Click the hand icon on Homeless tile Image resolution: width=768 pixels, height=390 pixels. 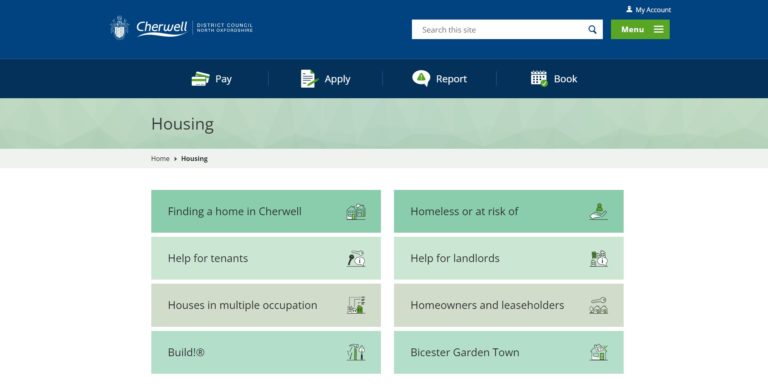click(x=599, y=212)
